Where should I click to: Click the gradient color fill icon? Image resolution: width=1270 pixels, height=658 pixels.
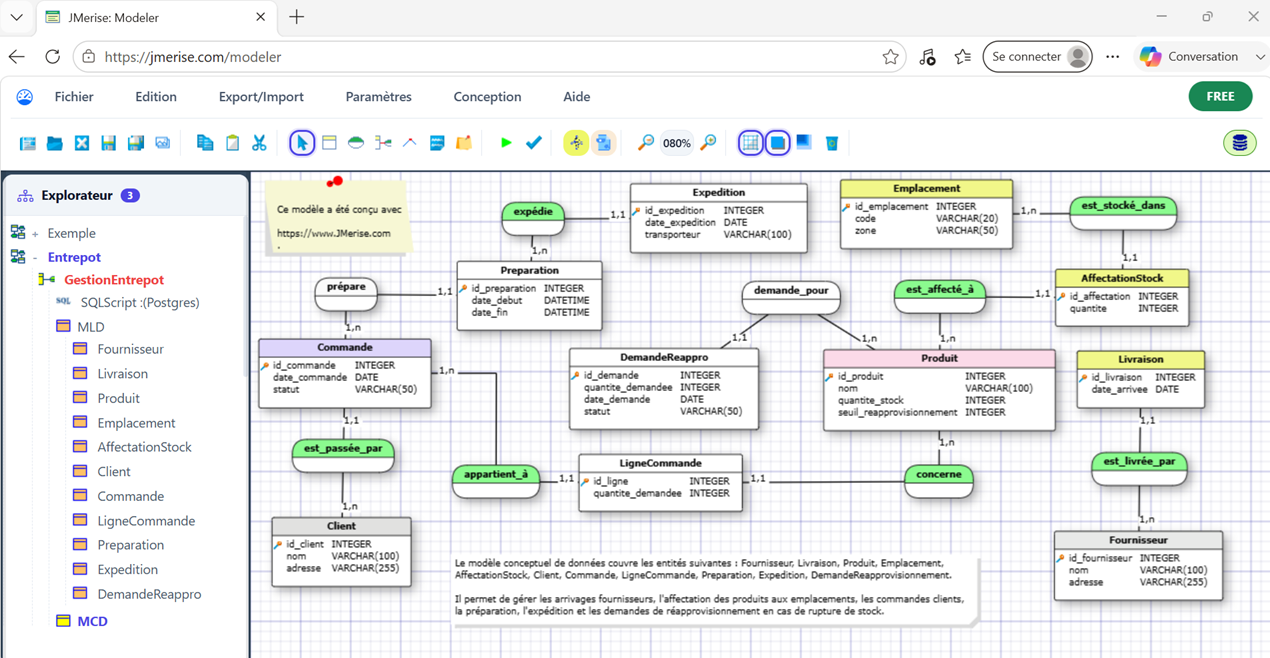tap(804, 143)
